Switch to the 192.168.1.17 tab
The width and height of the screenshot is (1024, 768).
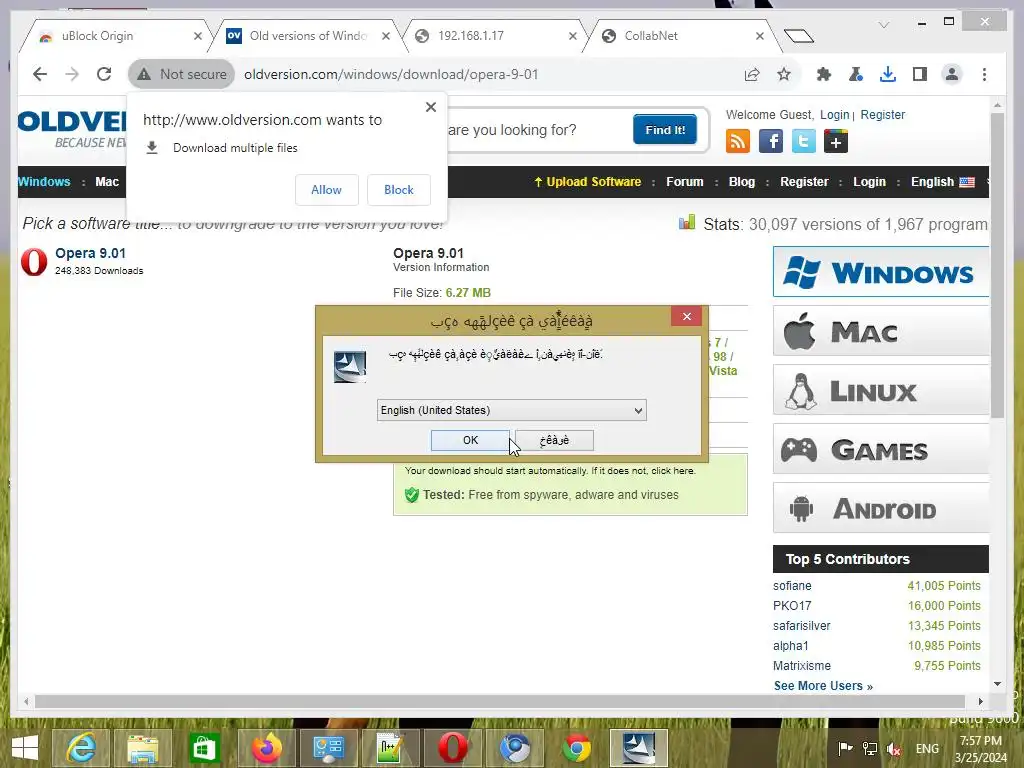point(495,36)
